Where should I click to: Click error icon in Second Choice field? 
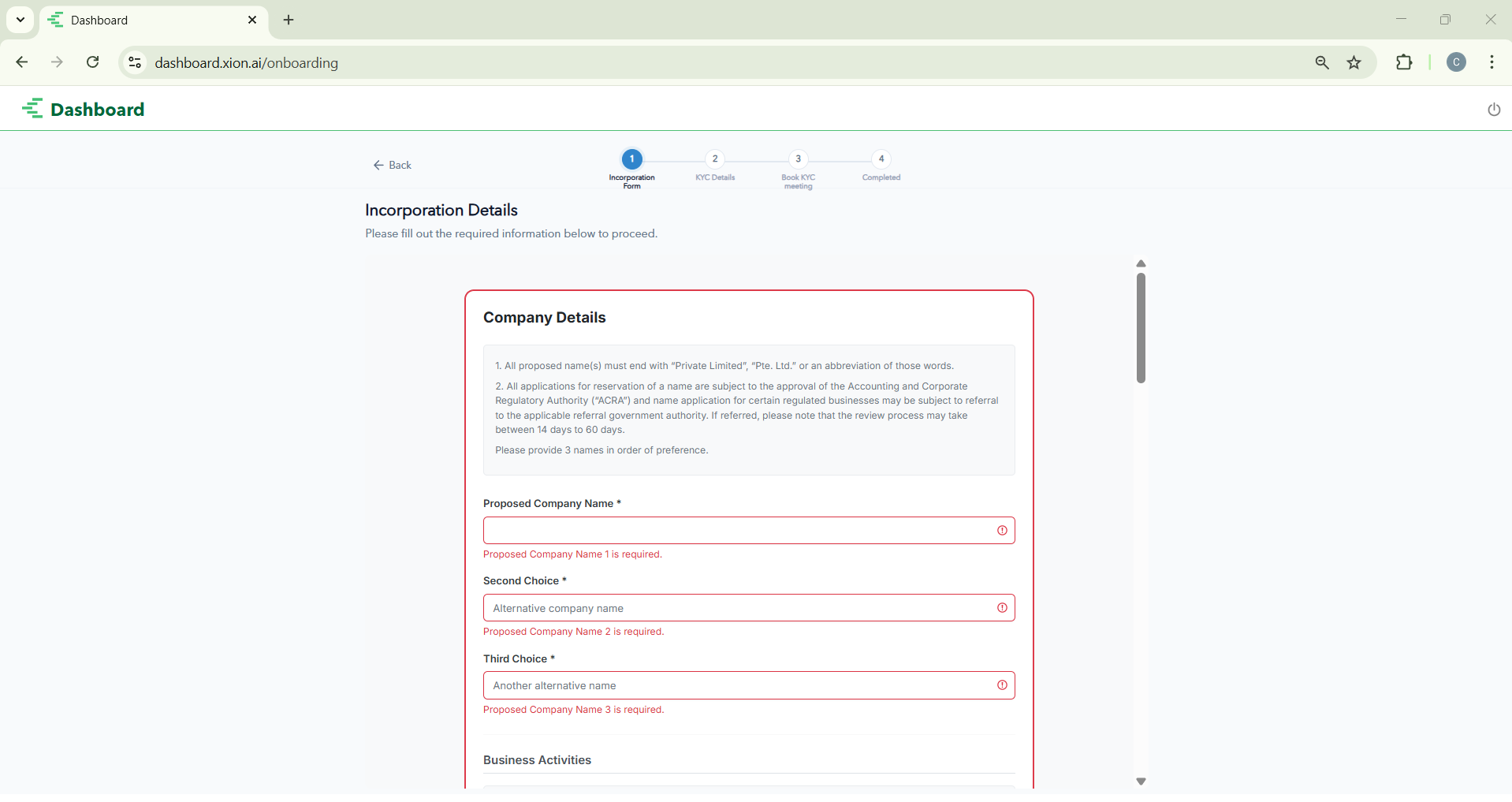pyautogui.click(x=1002, y=608)
